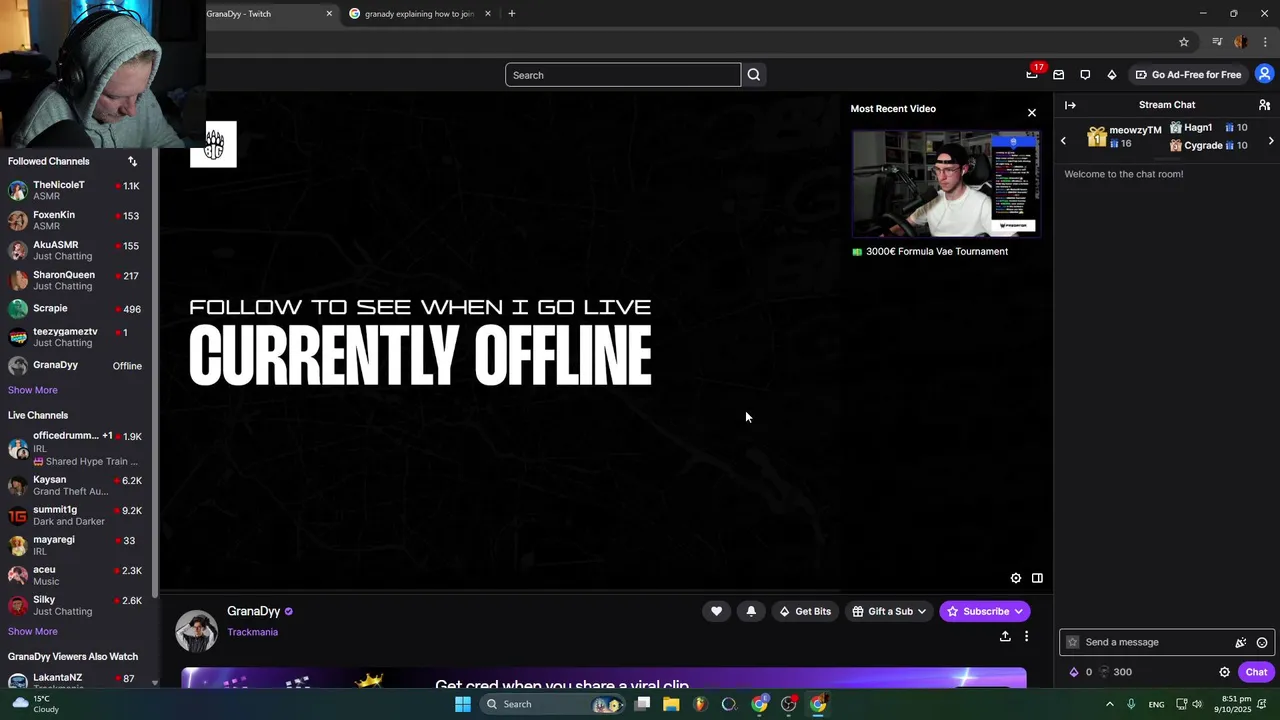Click the share channel icon
This screenshot has width=1280, height=720.
click(x=1005, y=636)
